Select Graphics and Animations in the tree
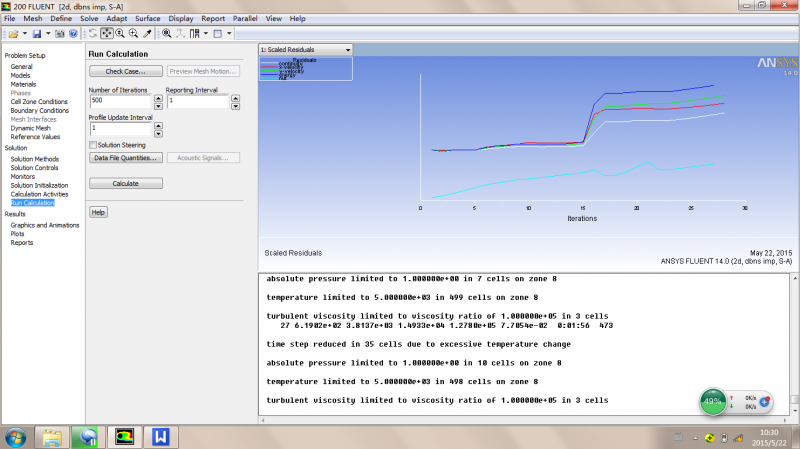The width and height of the screenshot is (800, 449). (x=45, y=225)
